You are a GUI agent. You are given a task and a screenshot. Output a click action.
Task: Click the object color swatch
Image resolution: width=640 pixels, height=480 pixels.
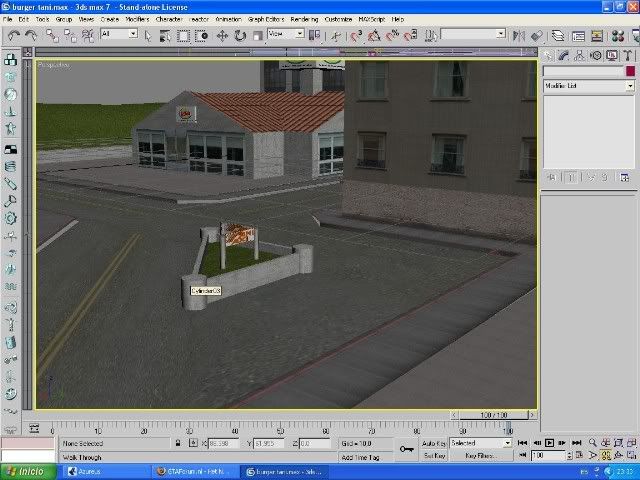coord(630,71)
